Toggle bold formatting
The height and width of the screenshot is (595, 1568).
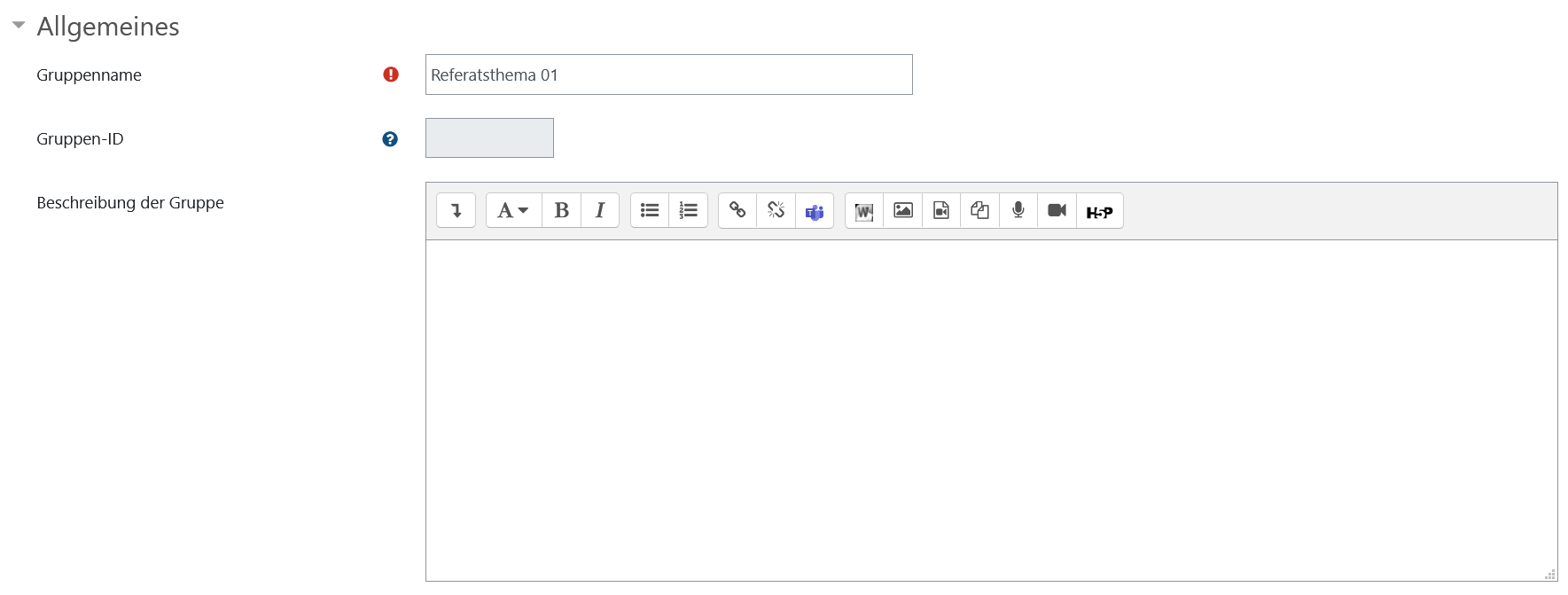[x=561, y=211]
